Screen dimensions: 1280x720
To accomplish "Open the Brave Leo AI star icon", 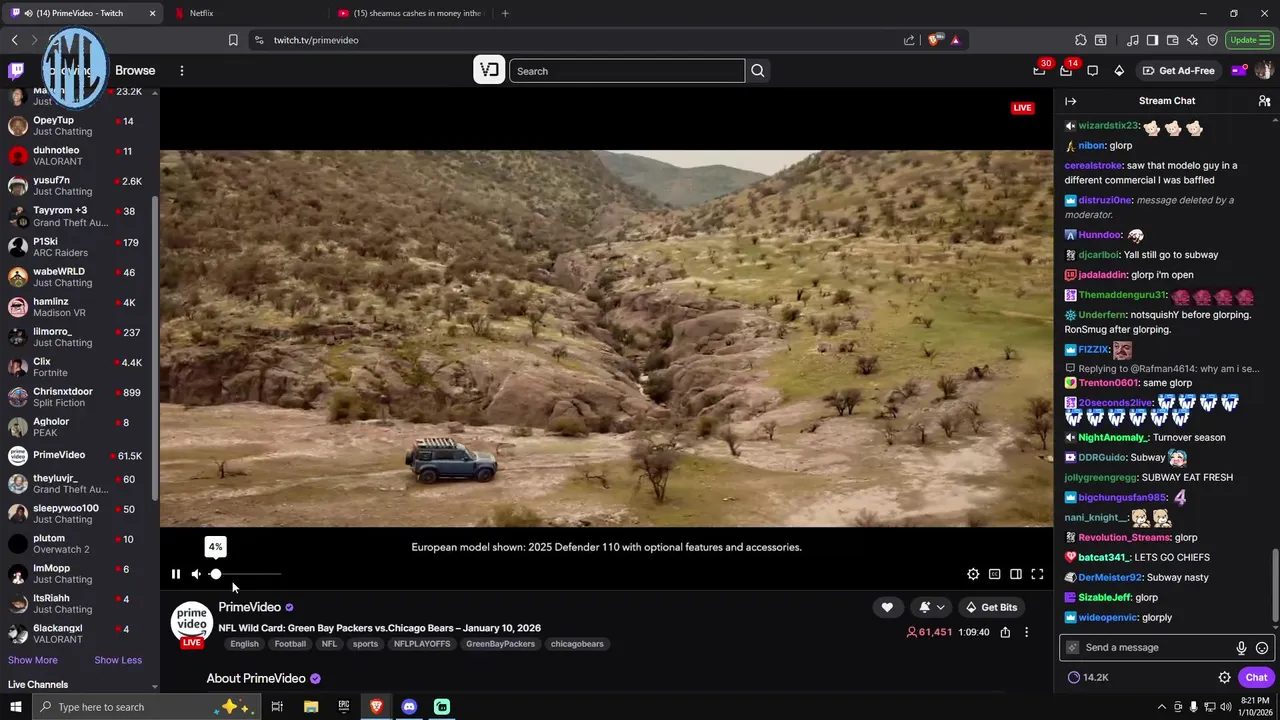I will (x=1193, y=40).
